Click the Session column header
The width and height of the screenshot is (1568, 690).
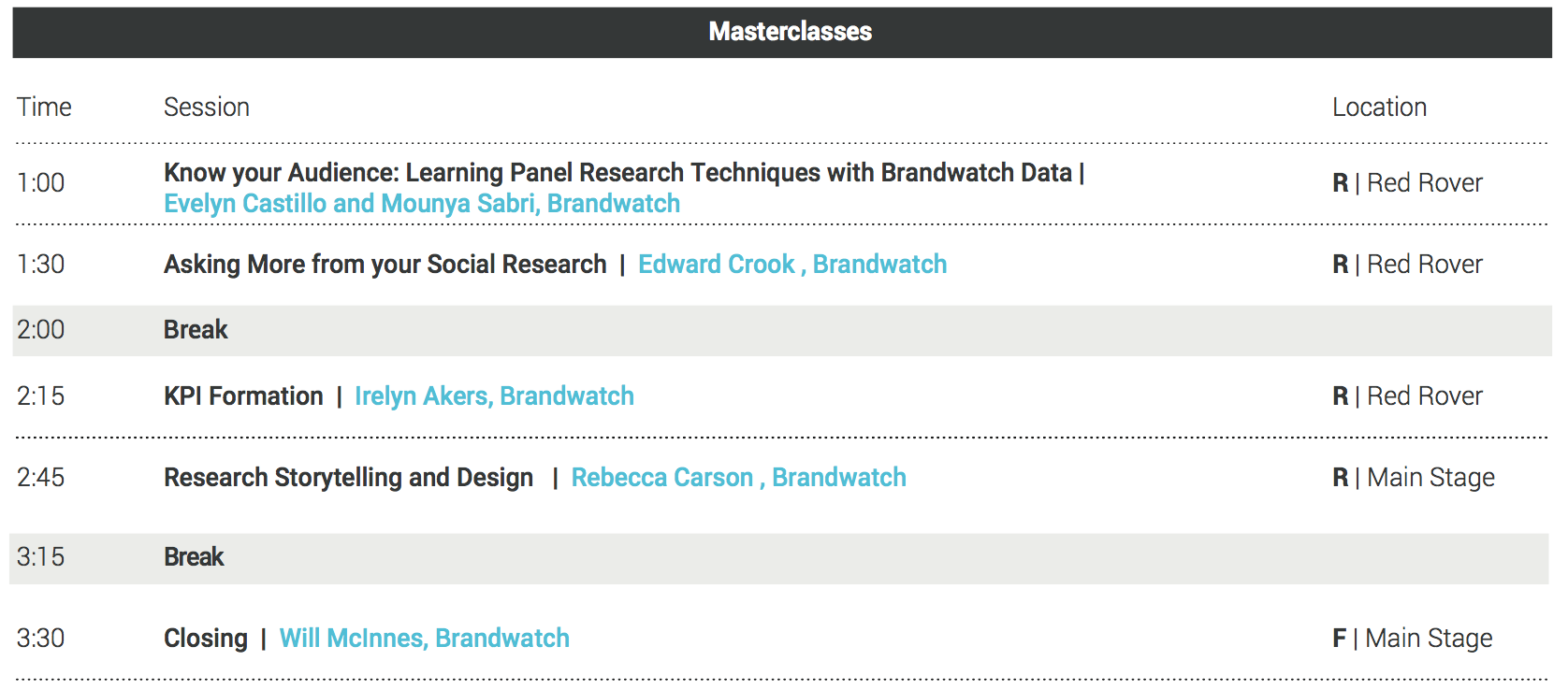(x=206, y=108)
